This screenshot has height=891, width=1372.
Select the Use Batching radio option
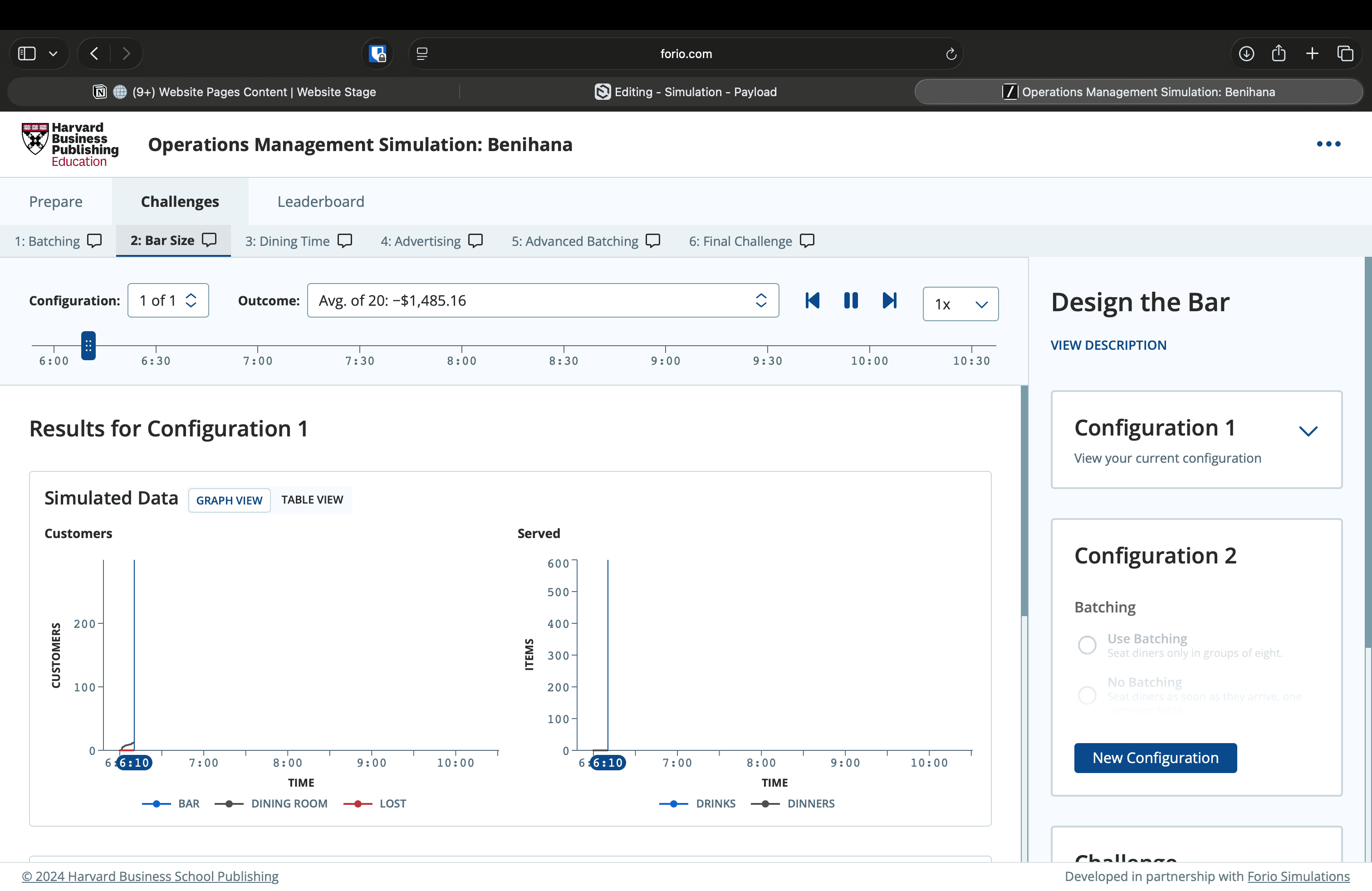(1087, 644)
